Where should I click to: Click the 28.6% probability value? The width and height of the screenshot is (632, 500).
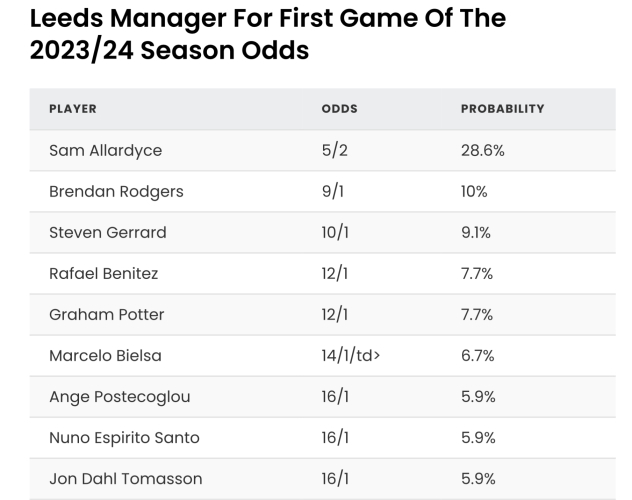[482, 150]
